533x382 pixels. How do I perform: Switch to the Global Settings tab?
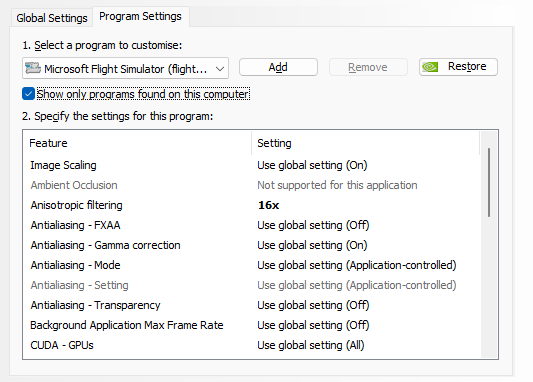click(52, 18)
